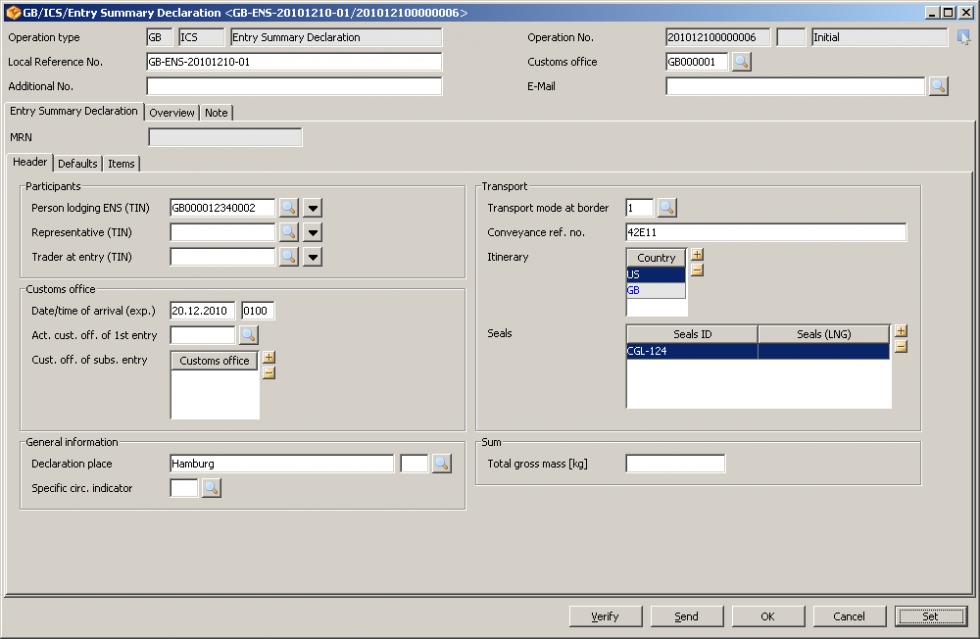Viewport: 980px width, 639px height.
Task: Expand dropdown for Person lodging ENS (TIN)
Action: (313, 208)
